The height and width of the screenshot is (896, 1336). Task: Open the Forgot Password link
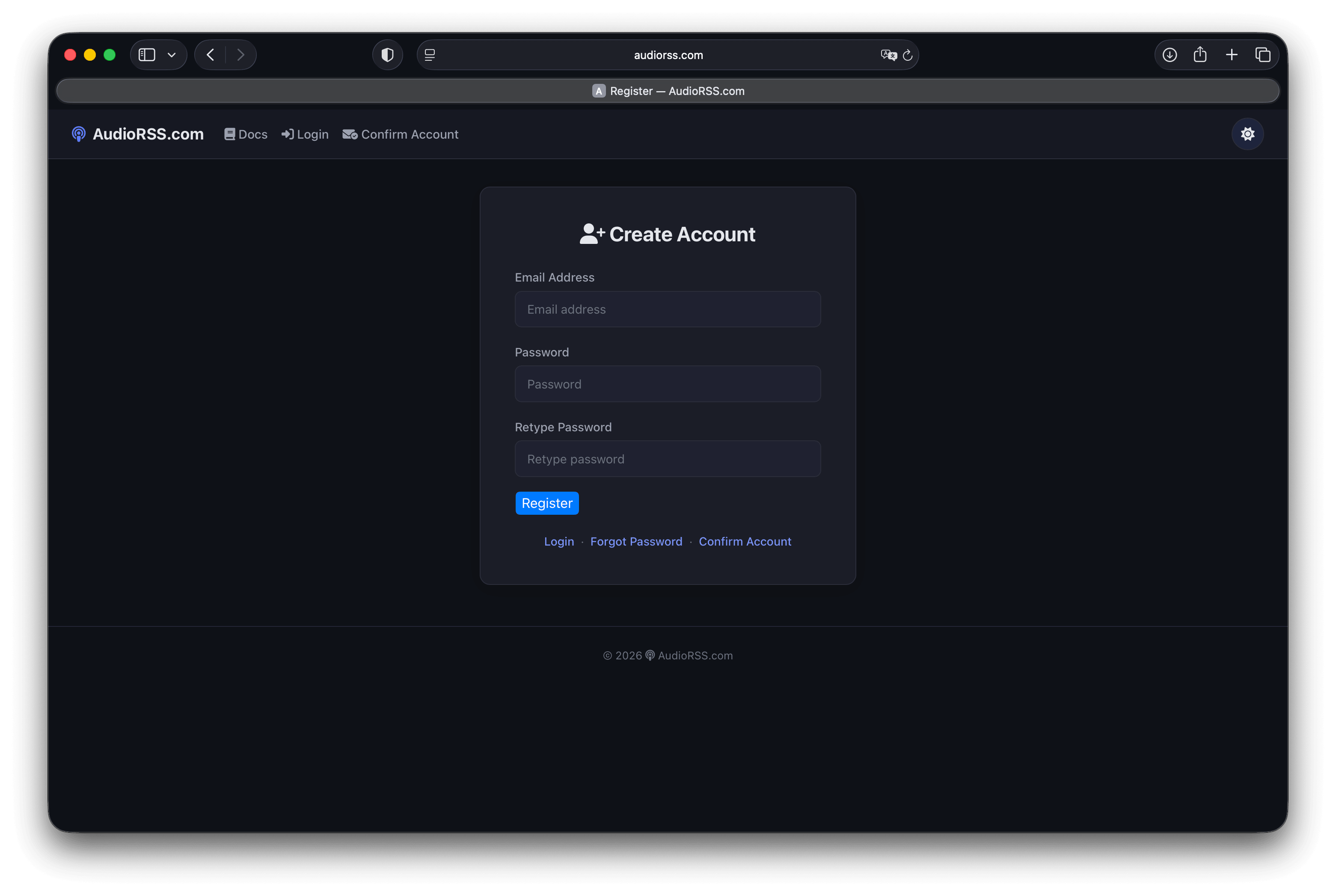coord(636,541)
